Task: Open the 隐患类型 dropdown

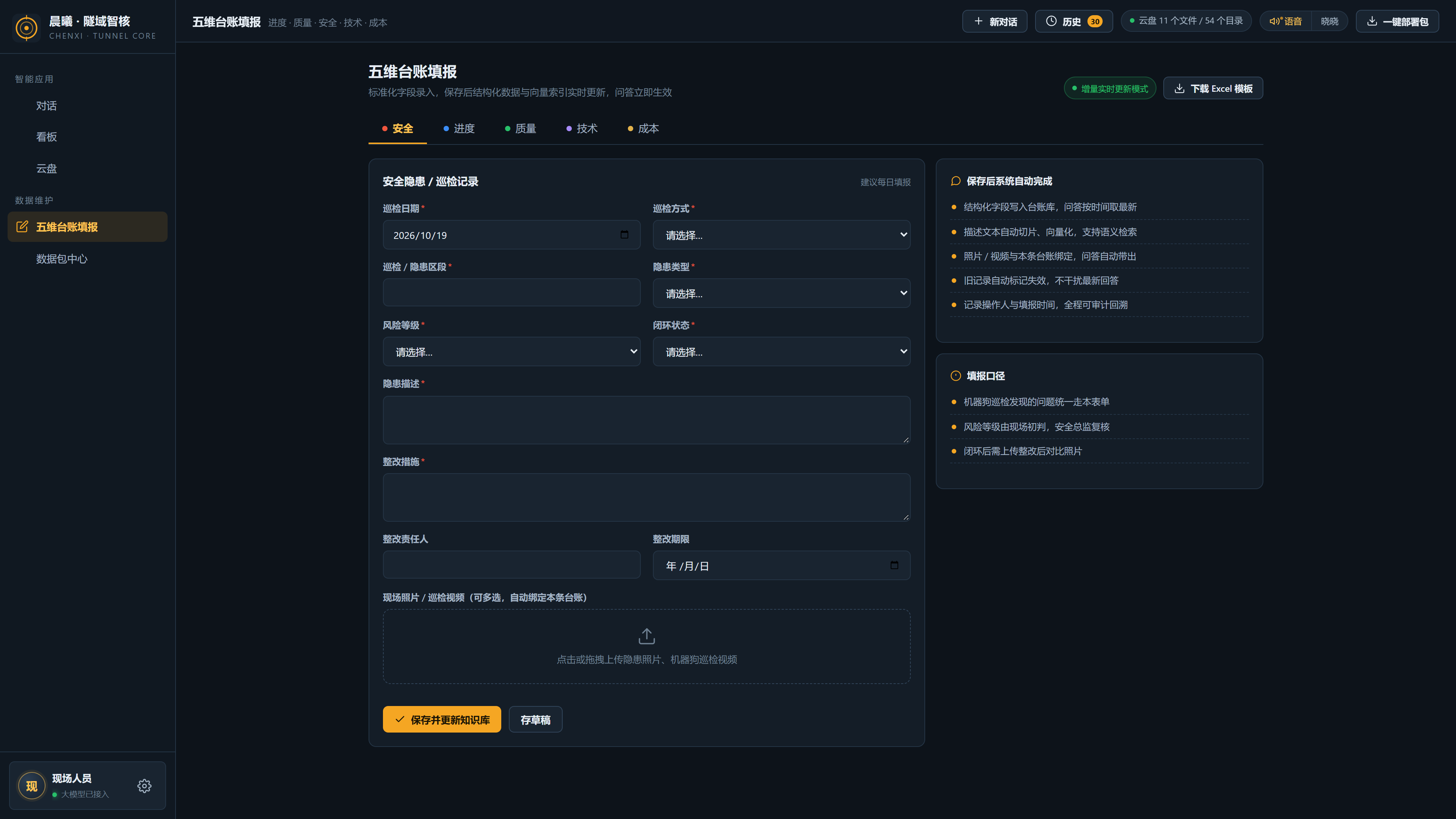Action: [x=781, y=293]
